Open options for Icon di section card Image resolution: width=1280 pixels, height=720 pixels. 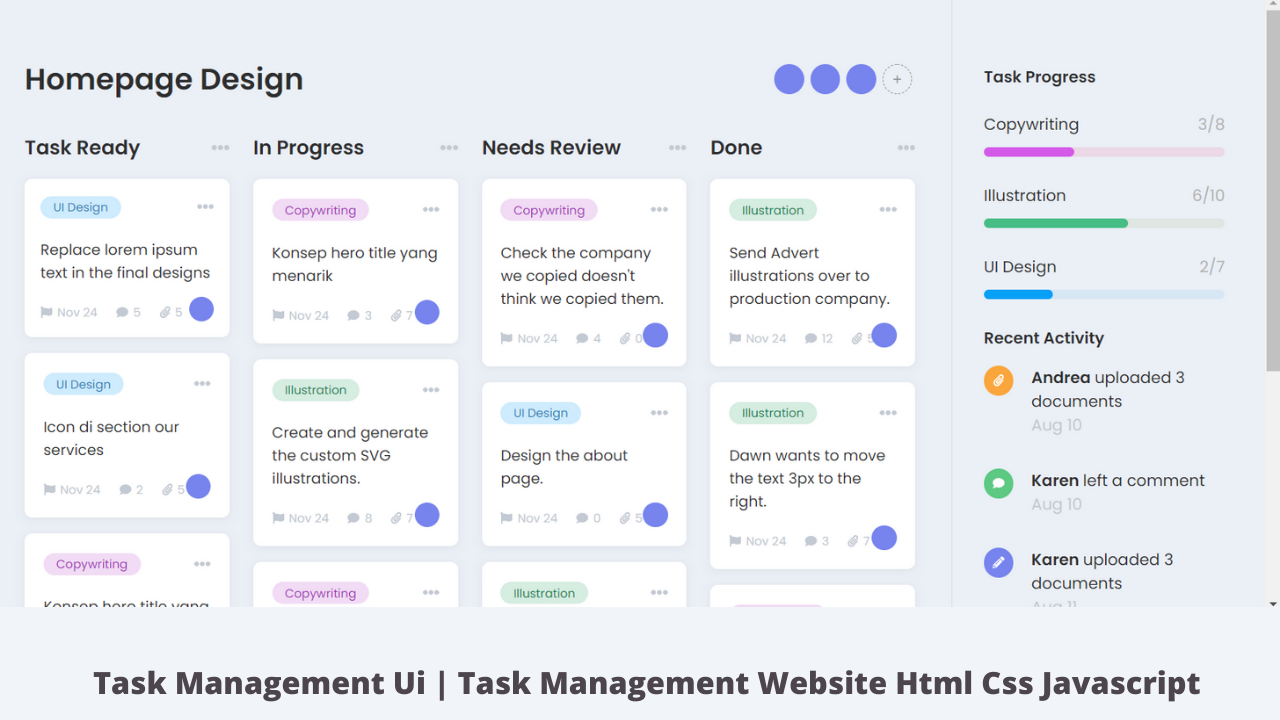(202, 384)
